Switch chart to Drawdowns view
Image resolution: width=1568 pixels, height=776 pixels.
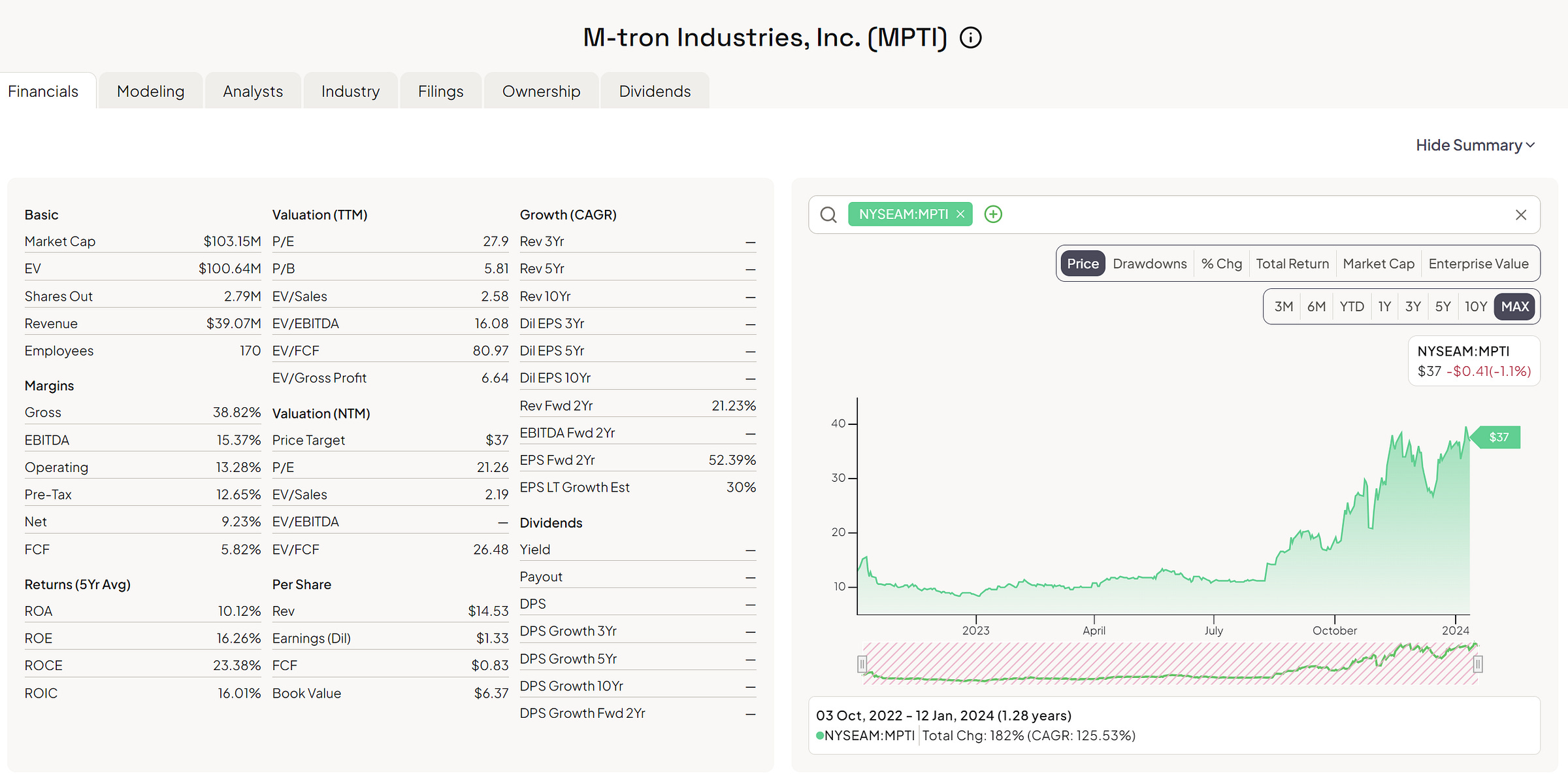coord(1149,263)
